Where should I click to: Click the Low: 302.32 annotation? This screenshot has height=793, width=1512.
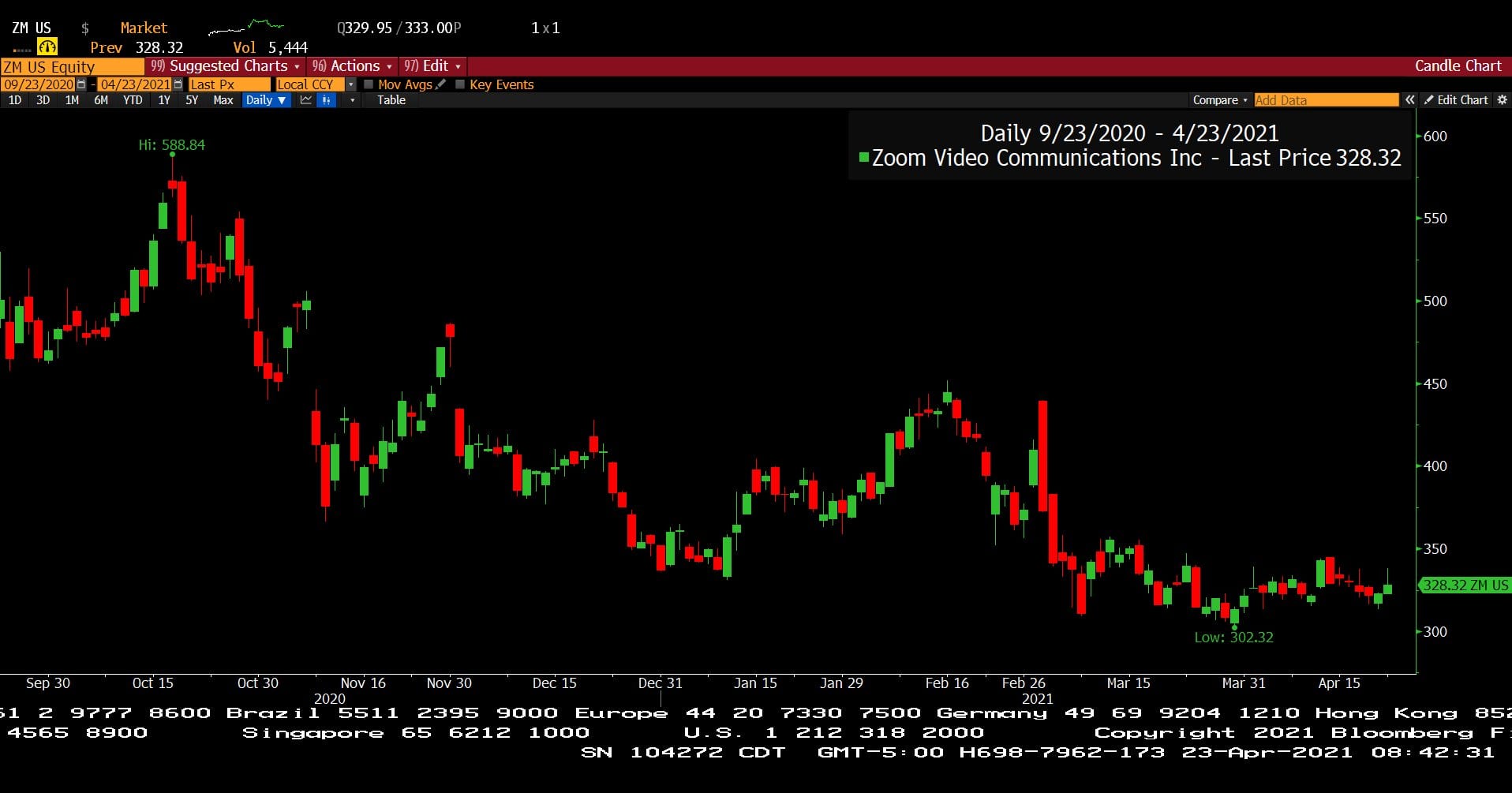pos(1233,638)
